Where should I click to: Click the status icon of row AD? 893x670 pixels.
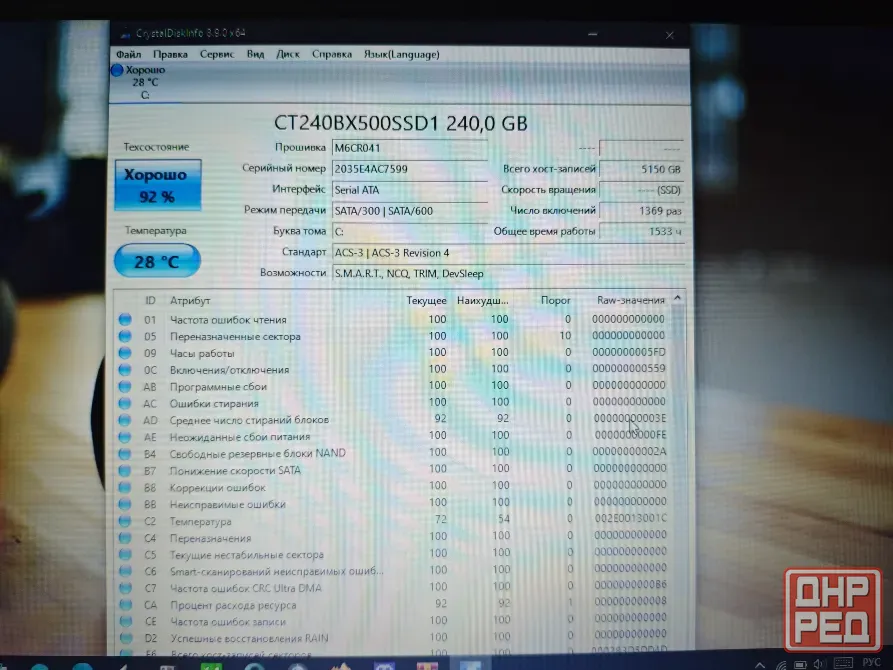point(125,420)
